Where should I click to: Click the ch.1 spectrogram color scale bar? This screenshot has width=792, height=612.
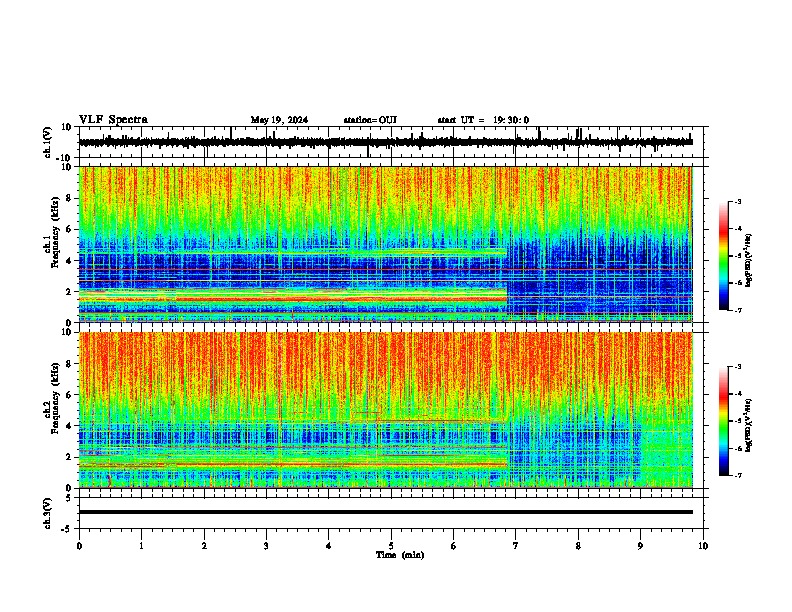(x=724, y=256)
